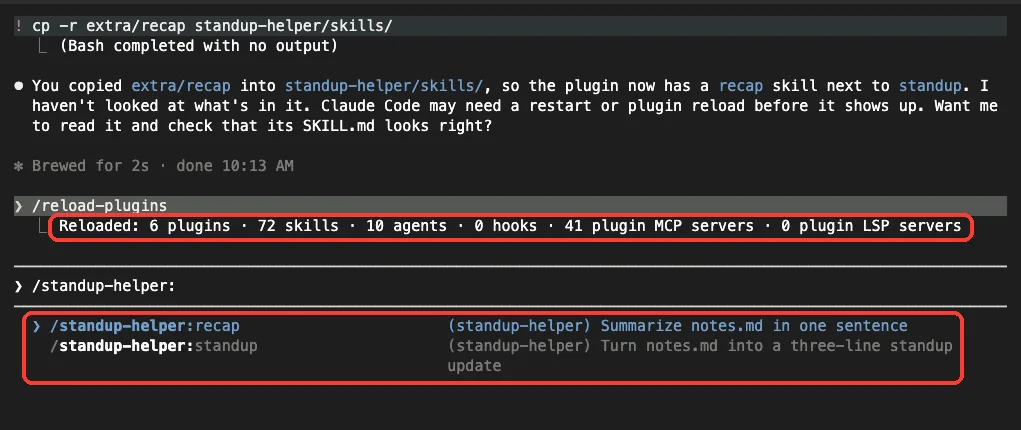Click 'Turn notes.md into a three-line standup' description
This screenshot has width=1021, height=430.
coord(776,346)
